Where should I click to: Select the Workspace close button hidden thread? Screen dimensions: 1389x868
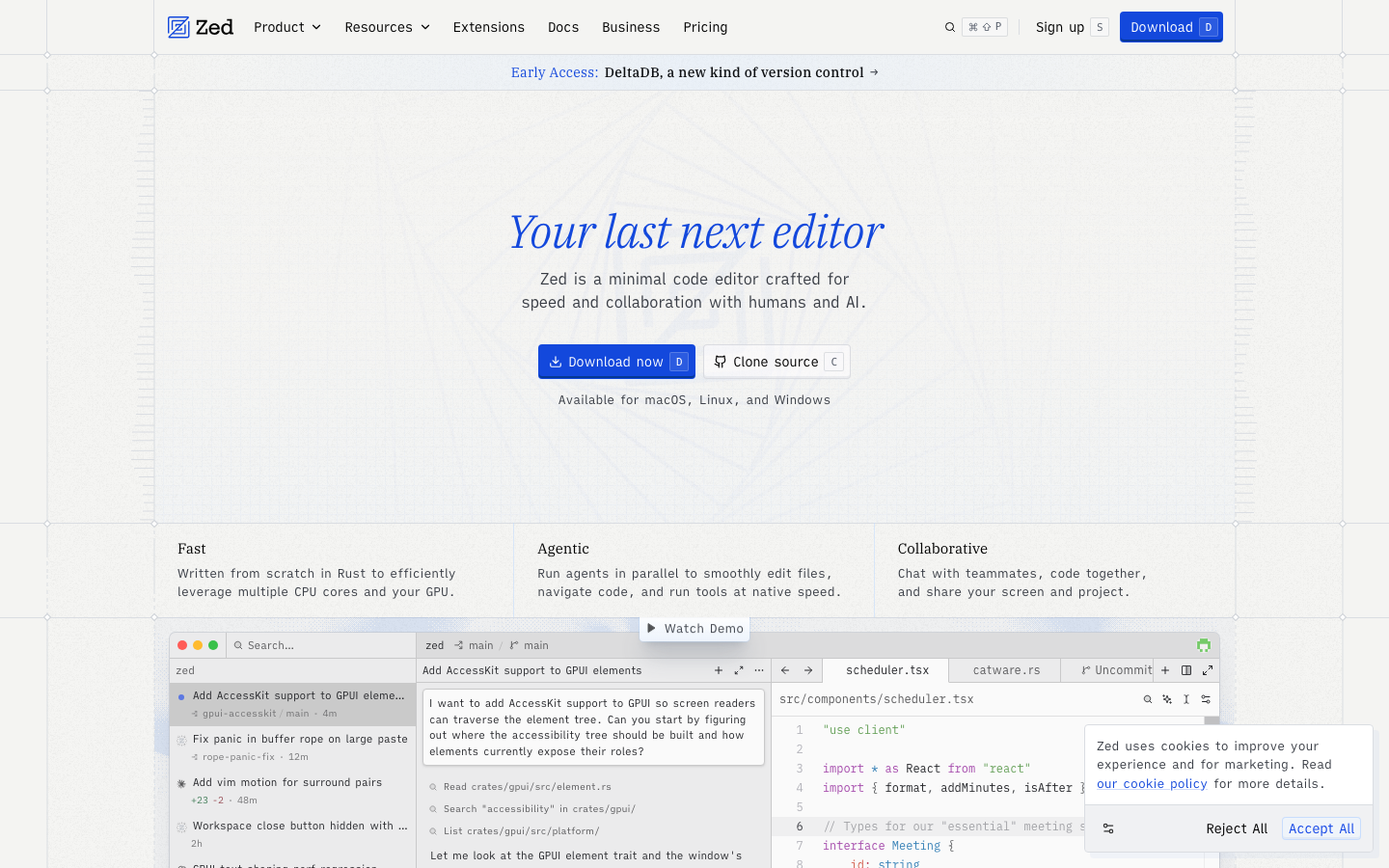click(292, 834)
